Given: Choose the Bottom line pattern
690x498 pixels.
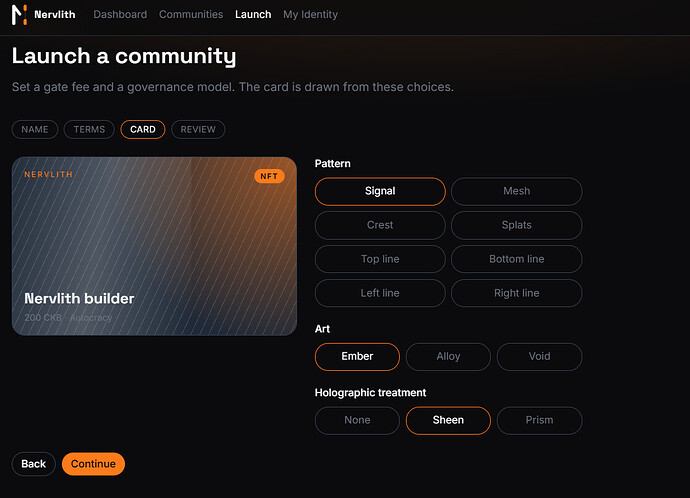Looking at the screenshot, I should coord(517,259).
